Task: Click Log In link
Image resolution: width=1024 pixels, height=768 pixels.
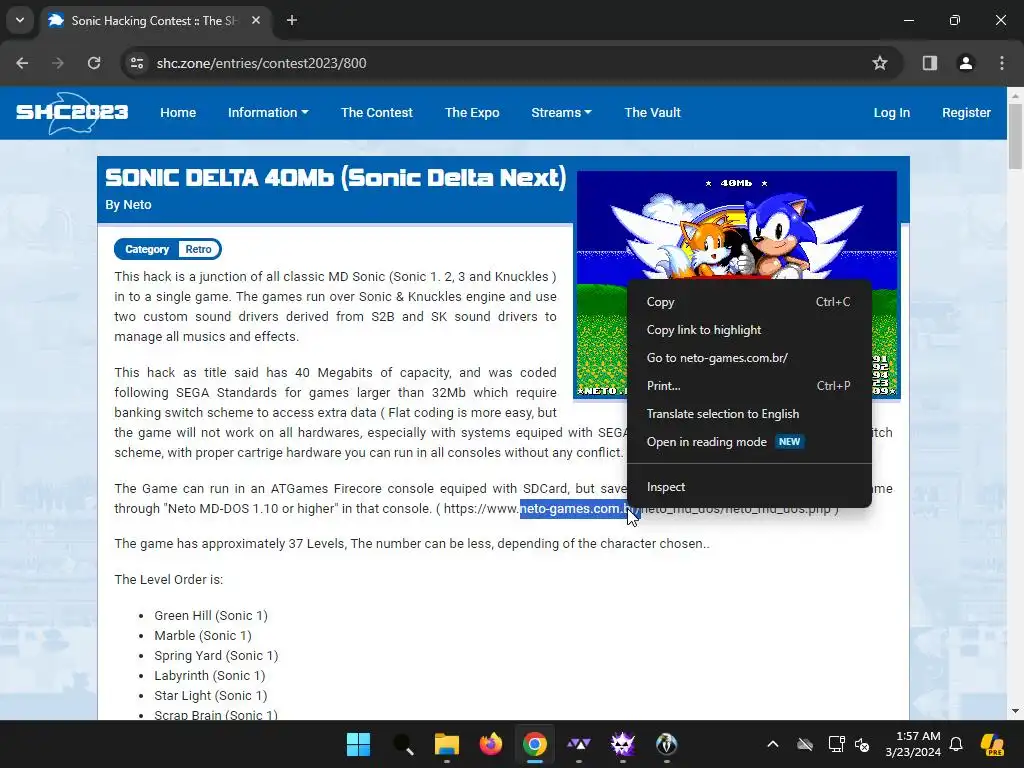Action: click(891, 112)
